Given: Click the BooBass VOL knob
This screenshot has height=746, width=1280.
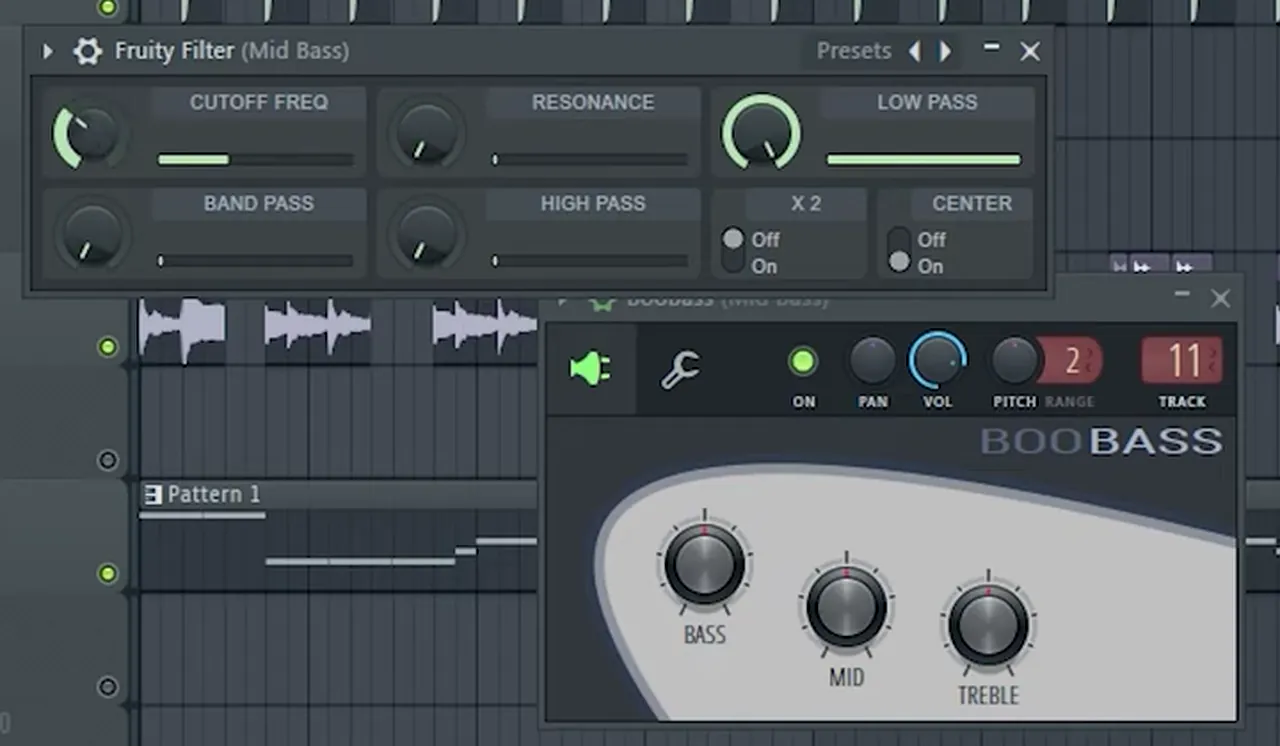Looking at the screenshot, I should pos(938,360).
